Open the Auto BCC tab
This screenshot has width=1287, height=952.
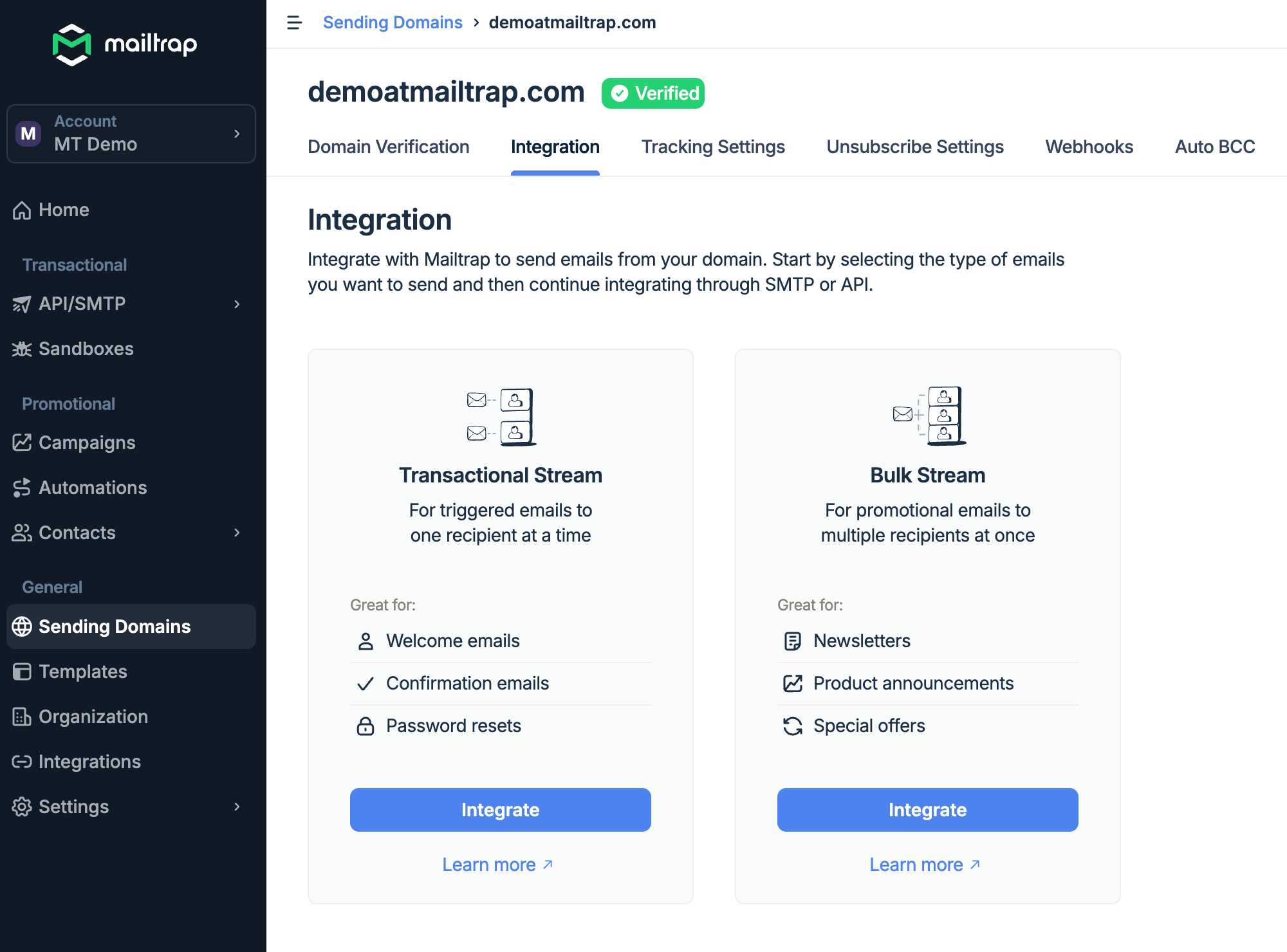pos(1215,147)
